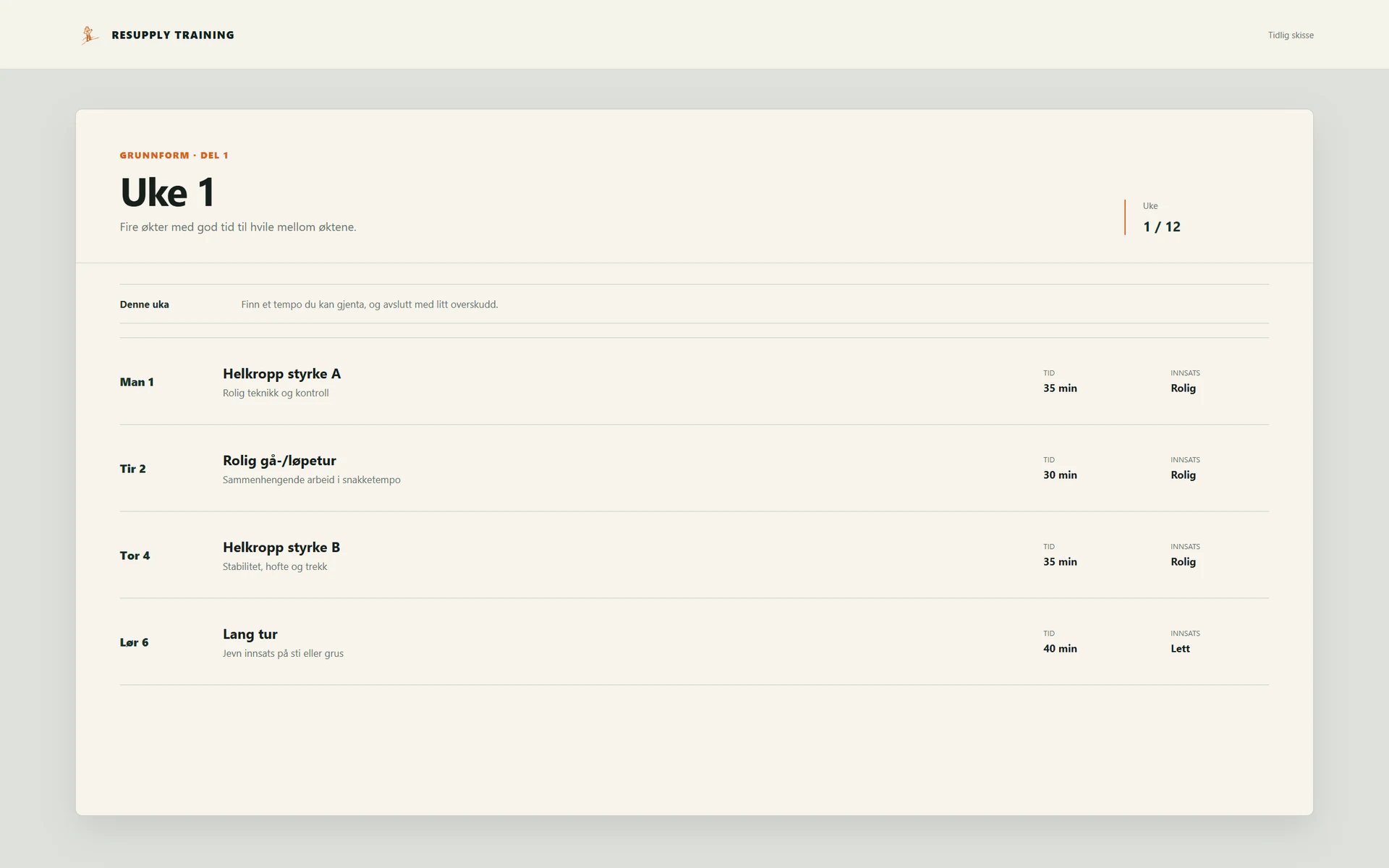Viewport: 1389px width, 868px height.
Task: Open the 'Helkropp styrke B' session
Action: tap(281, 548)
